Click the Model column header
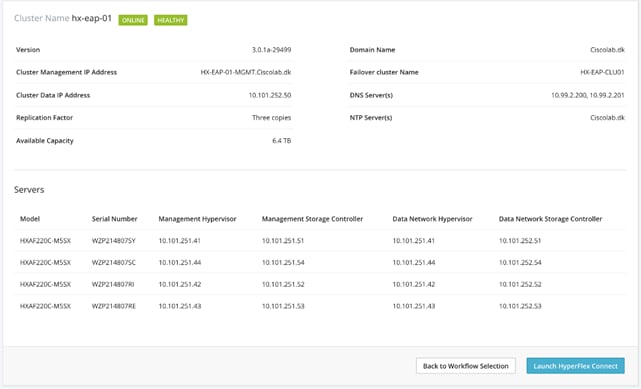The height and width of the screenshot is (389, 641). point(30,219)
